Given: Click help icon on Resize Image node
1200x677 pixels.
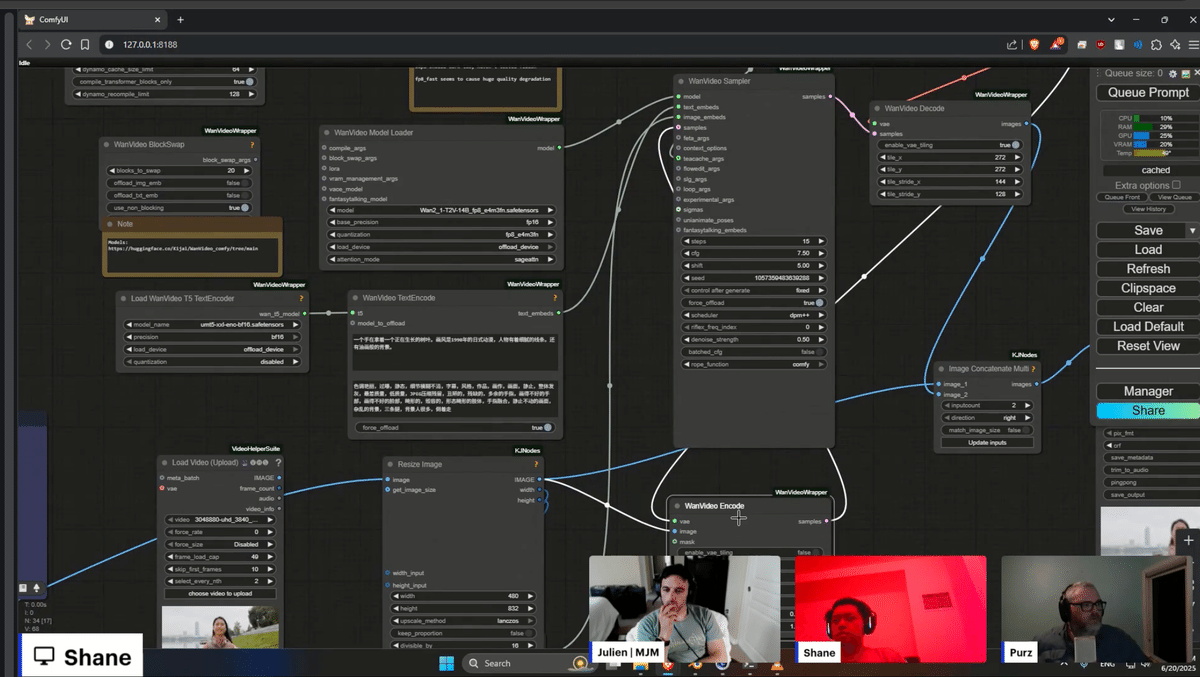Looking at the screenshot, I should click(537, 464).
